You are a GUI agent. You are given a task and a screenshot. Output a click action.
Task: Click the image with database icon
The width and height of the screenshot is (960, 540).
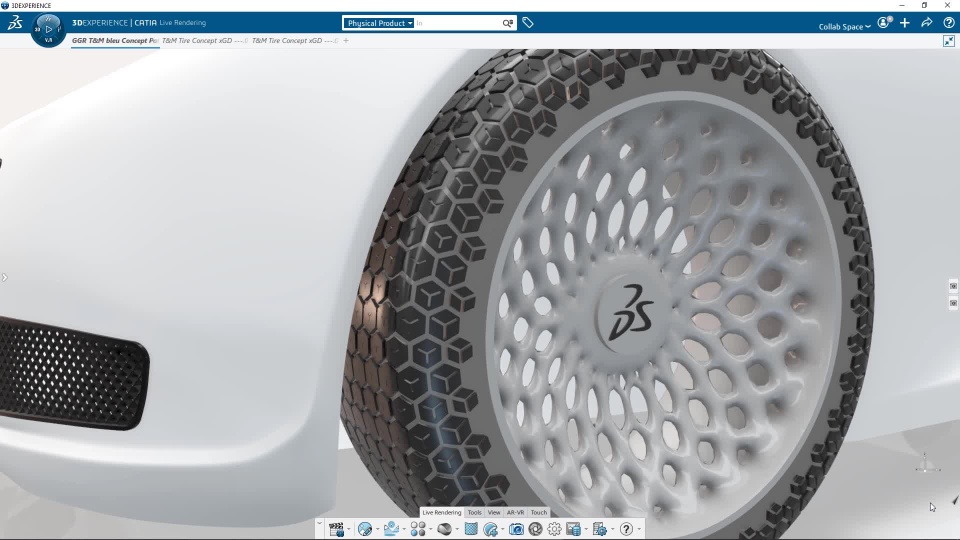(x=573, y=529)
